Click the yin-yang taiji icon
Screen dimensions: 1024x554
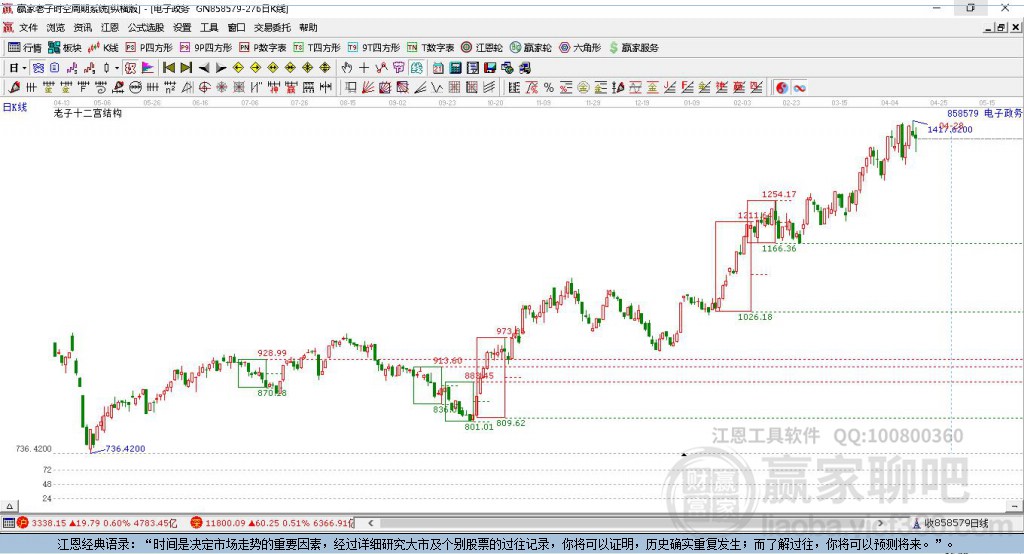pos(782,88)
